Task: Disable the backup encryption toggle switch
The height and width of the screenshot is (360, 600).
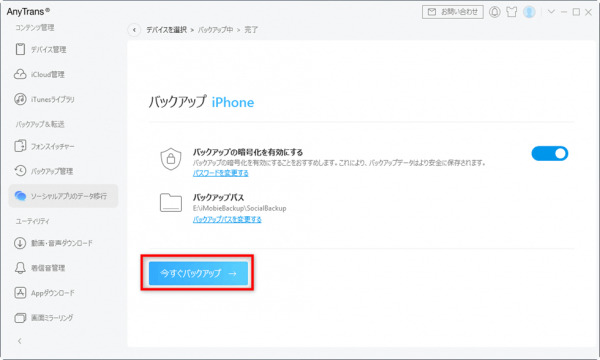Action: point(549,153)
